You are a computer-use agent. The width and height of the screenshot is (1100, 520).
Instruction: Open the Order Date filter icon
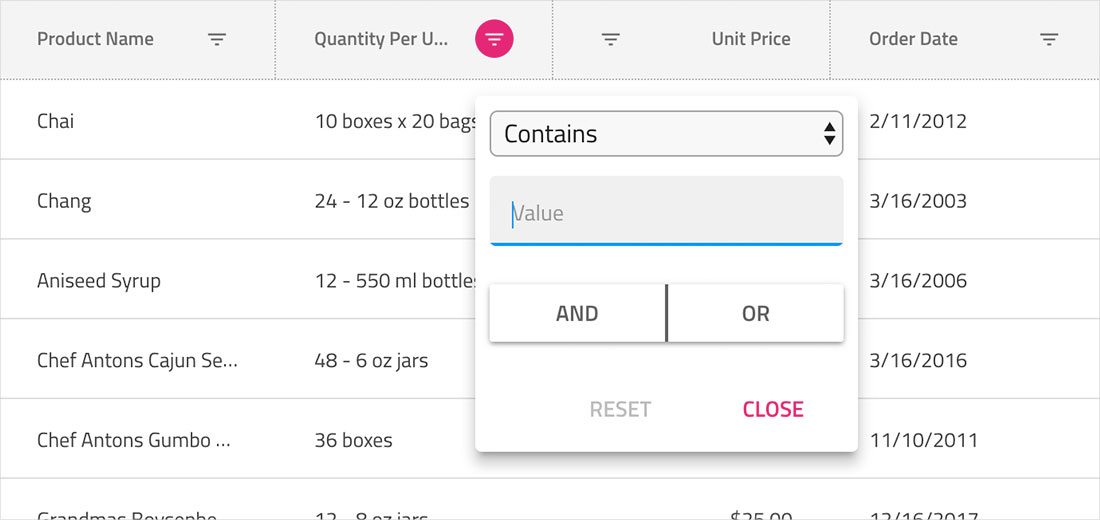pyautogui.click(x=1049, y=40)
